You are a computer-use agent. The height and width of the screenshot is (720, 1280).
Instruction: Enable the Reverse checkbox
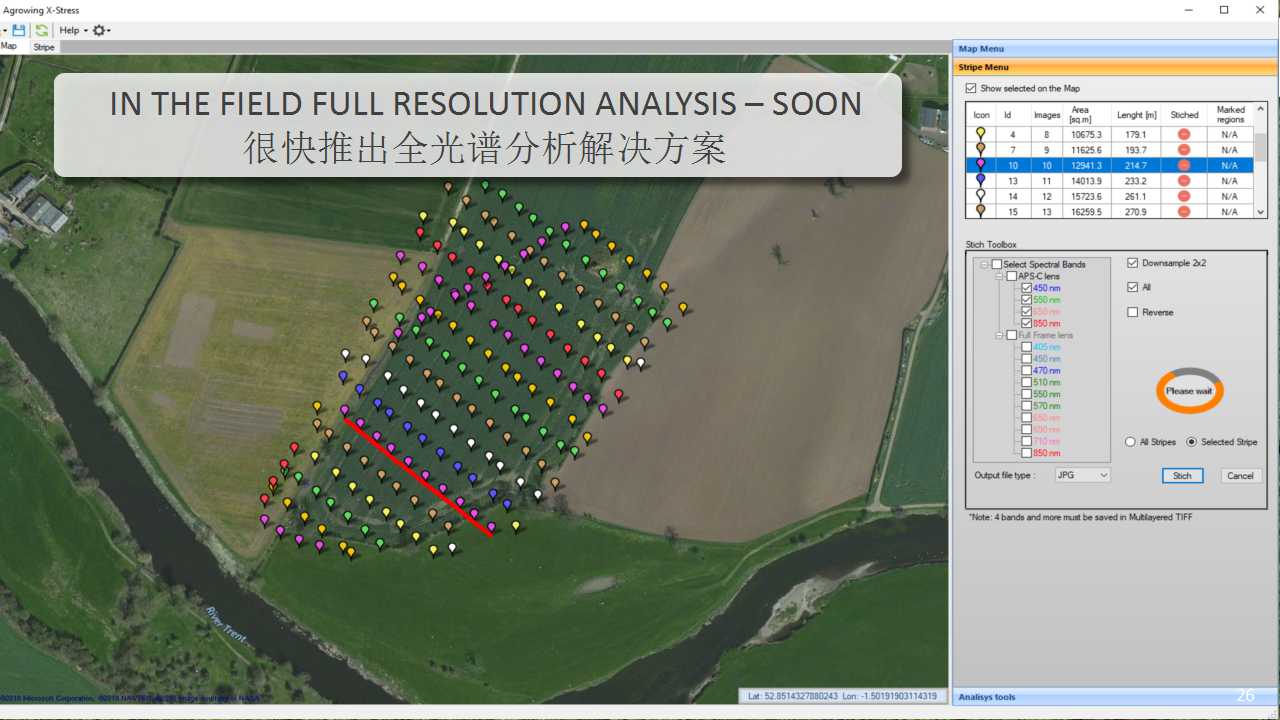tap(1132, 312)
